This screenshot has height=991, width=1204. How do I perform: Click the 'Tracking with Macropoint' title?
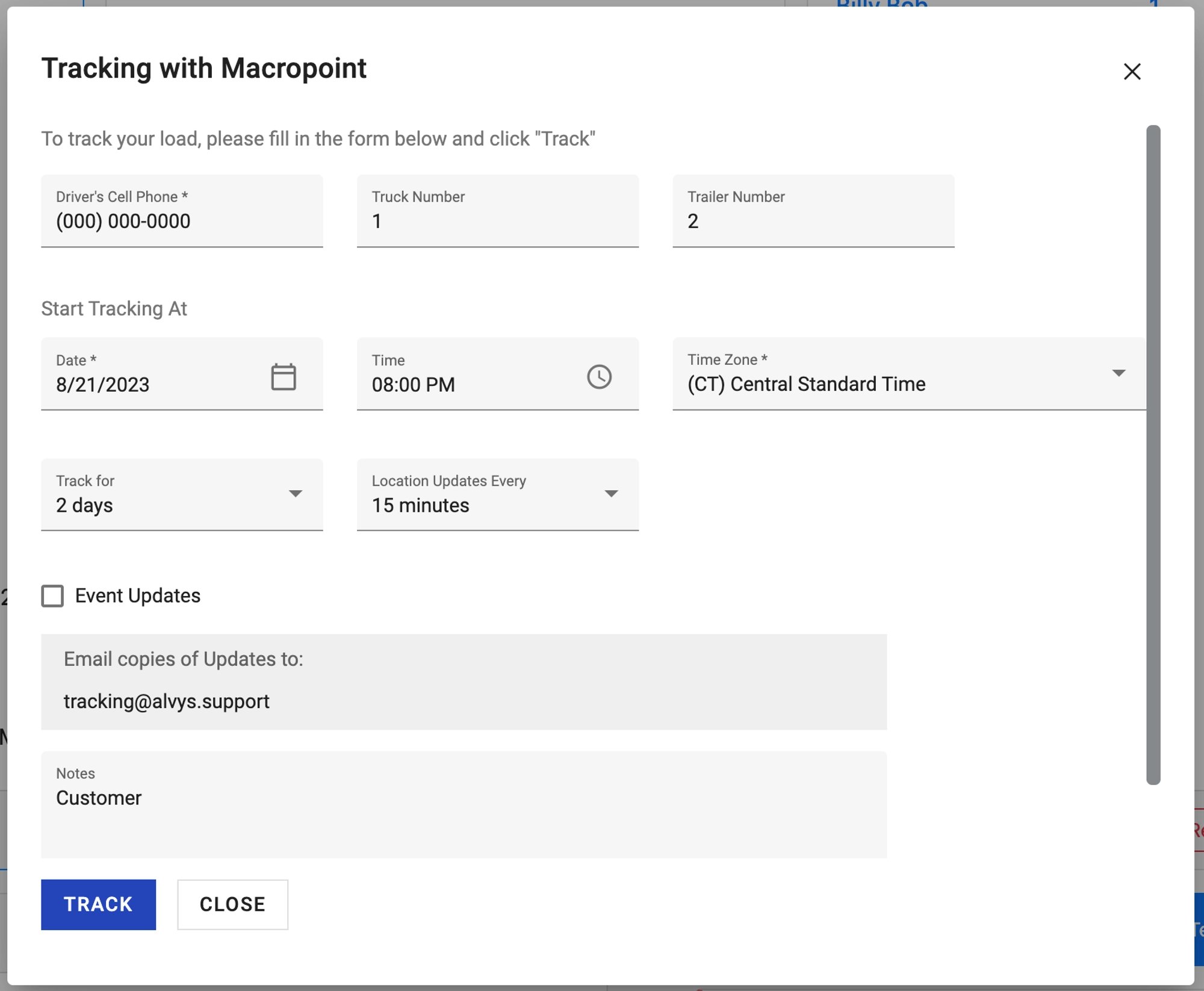coord(203,68)
